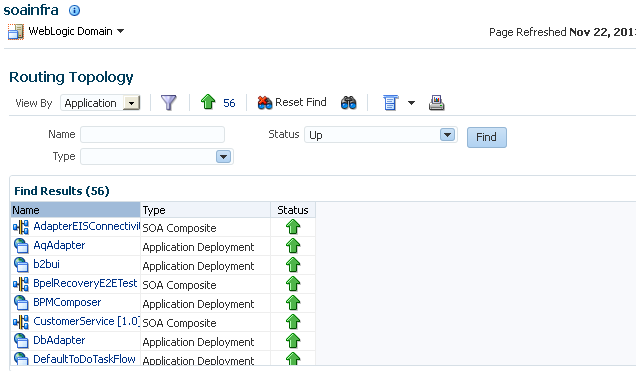Click the up status arrow in BpelRecoveryE2ETest row
This screenshot has width=636, height=371.
coord(293,284)
